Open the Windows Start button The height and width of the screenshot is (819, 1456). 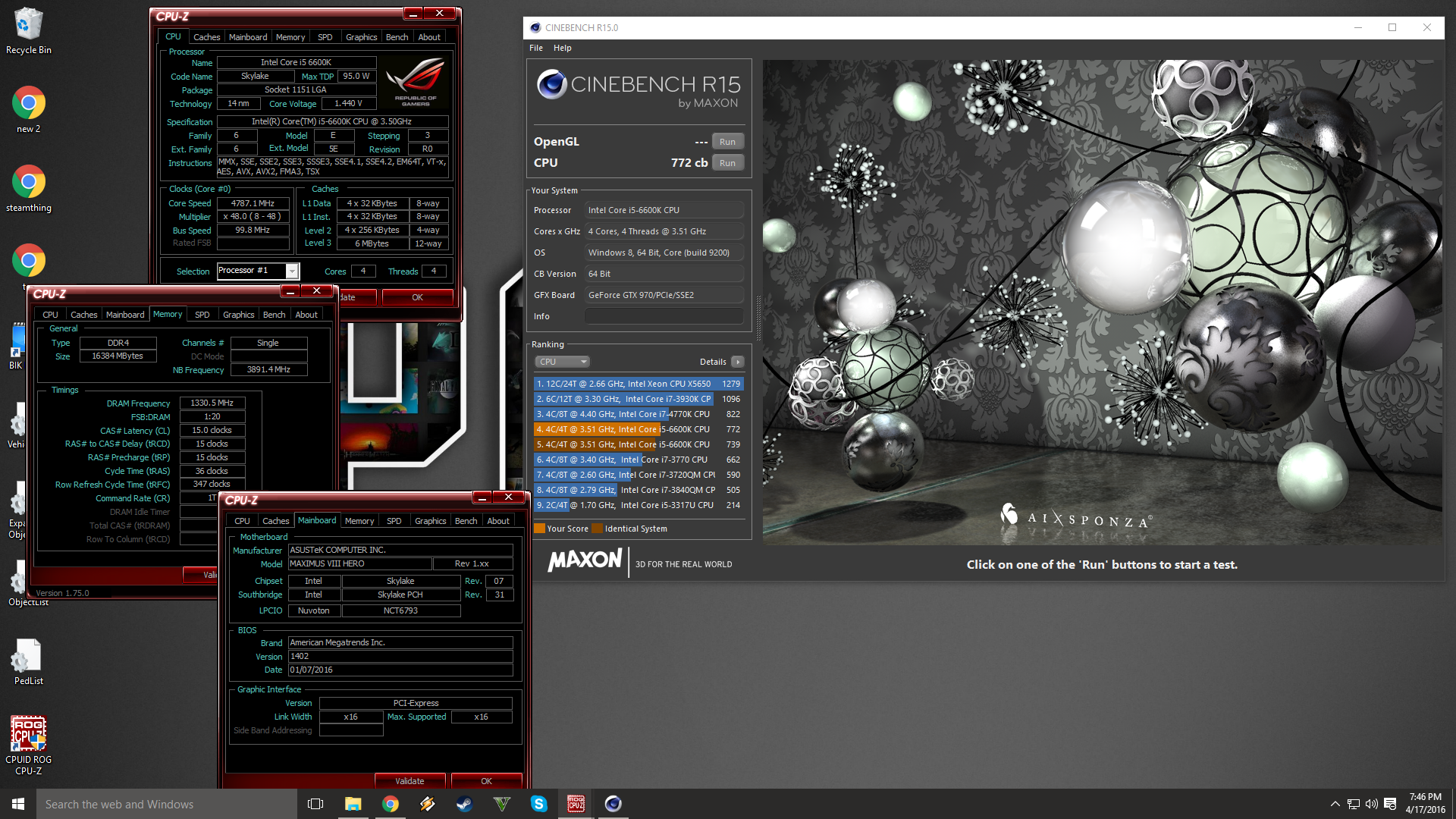click(18, 804)
